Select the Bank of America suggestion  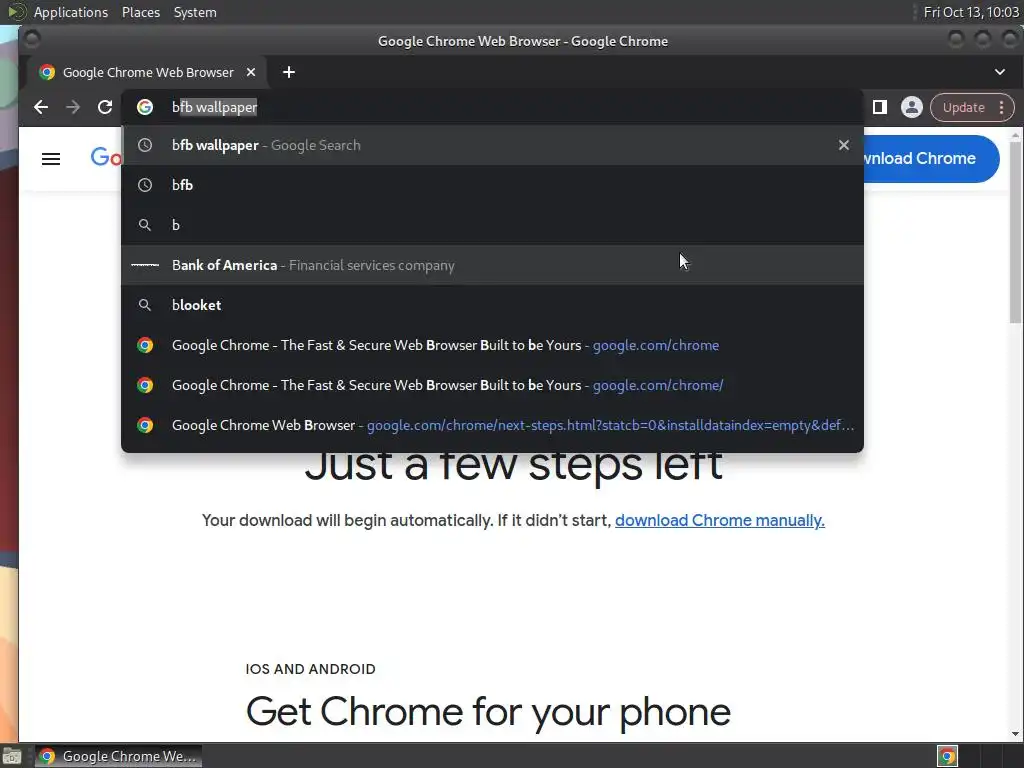coord(492,265)
